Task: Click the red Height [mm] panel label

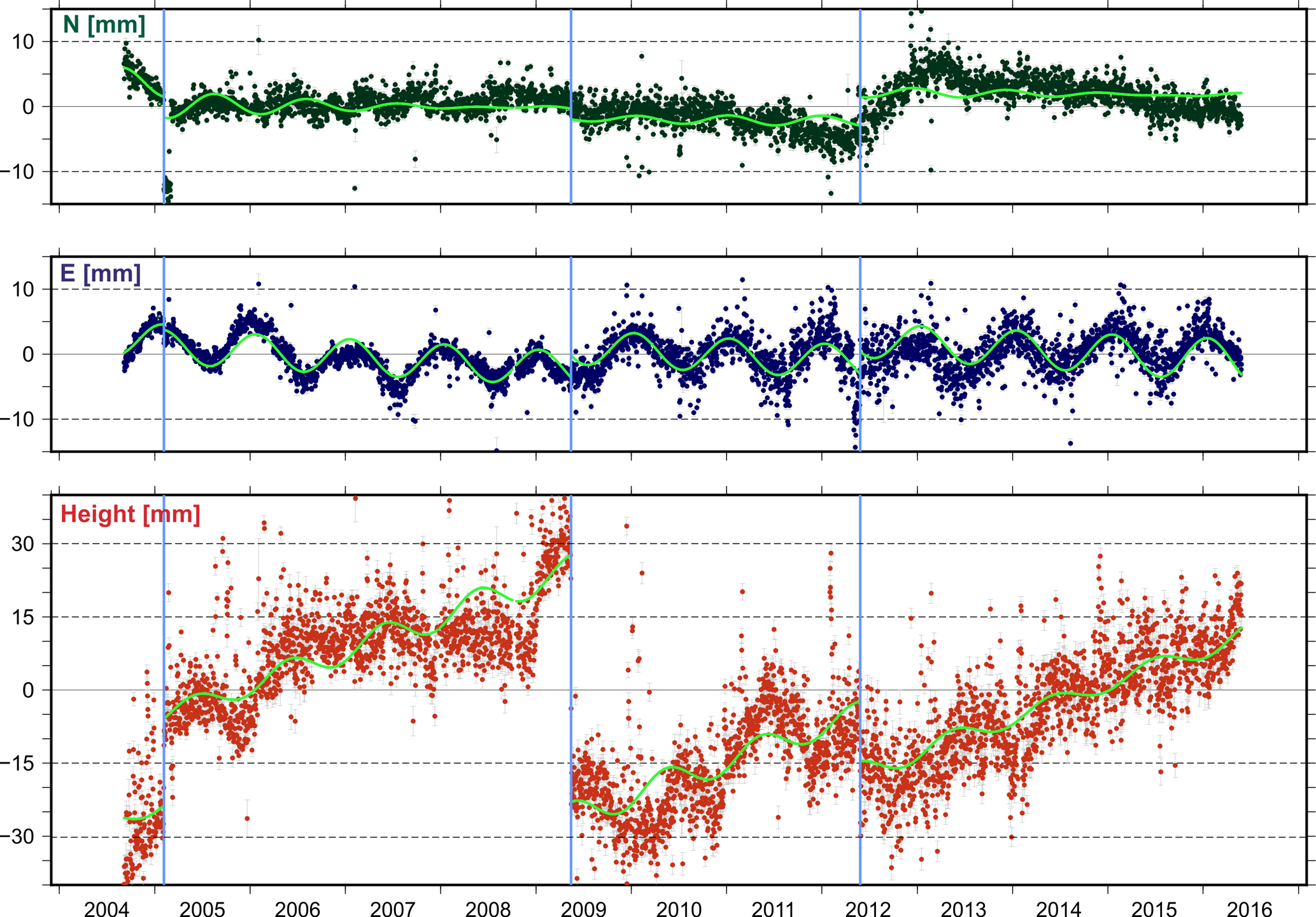Action: (x=130, y=514)
